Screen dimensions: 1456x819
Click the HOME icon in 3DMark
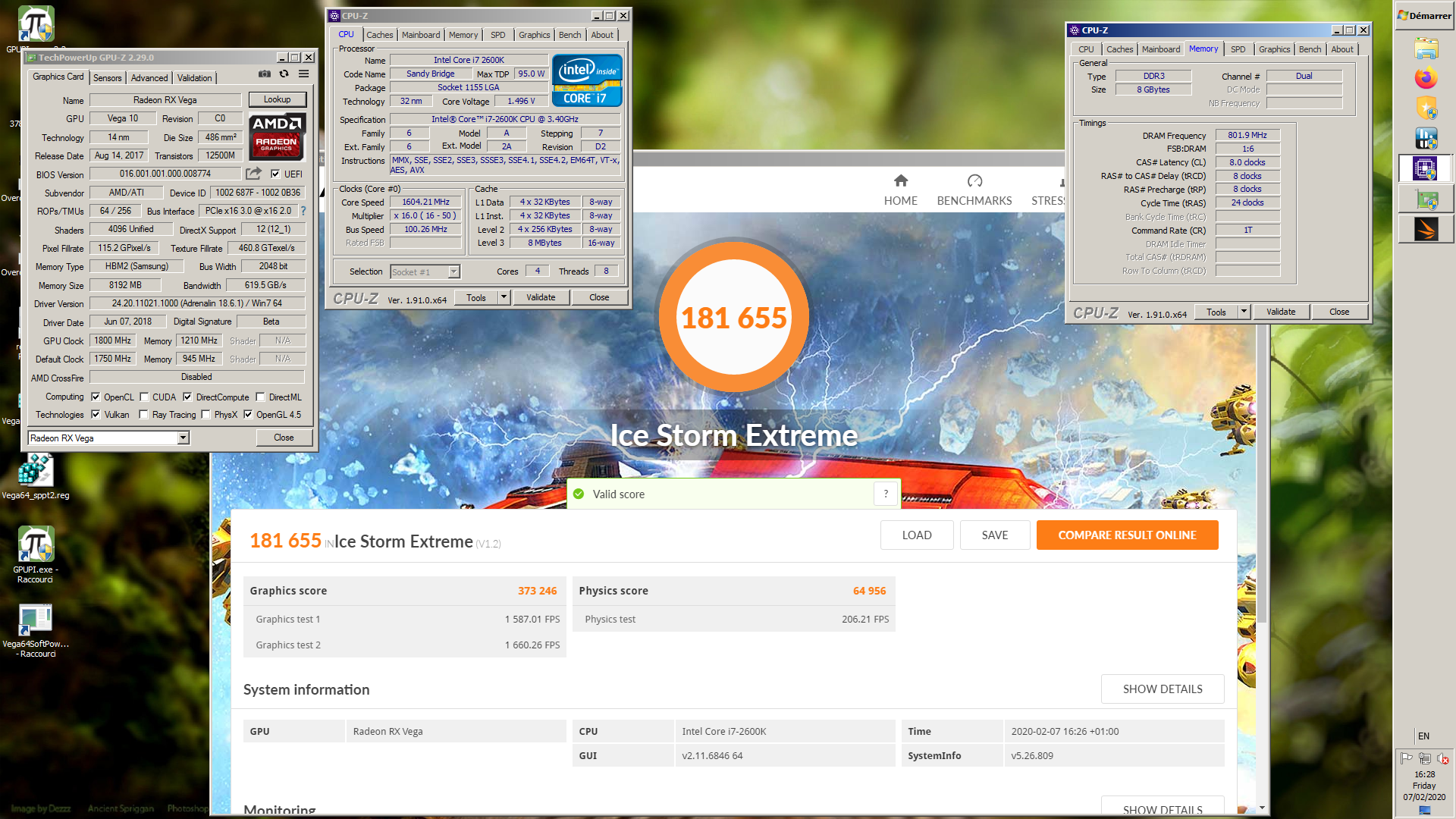pyautogui.click(x=900, y=180)
